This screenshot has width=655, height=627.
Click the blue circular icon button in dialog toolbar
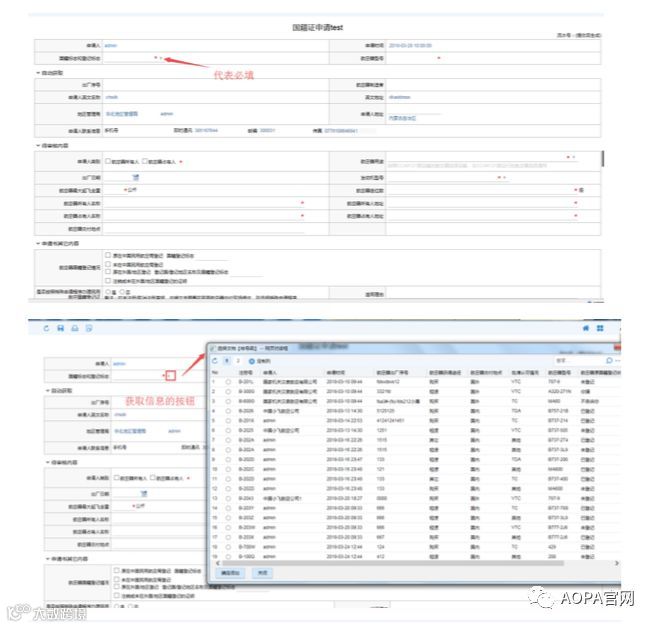coord(251,361)
